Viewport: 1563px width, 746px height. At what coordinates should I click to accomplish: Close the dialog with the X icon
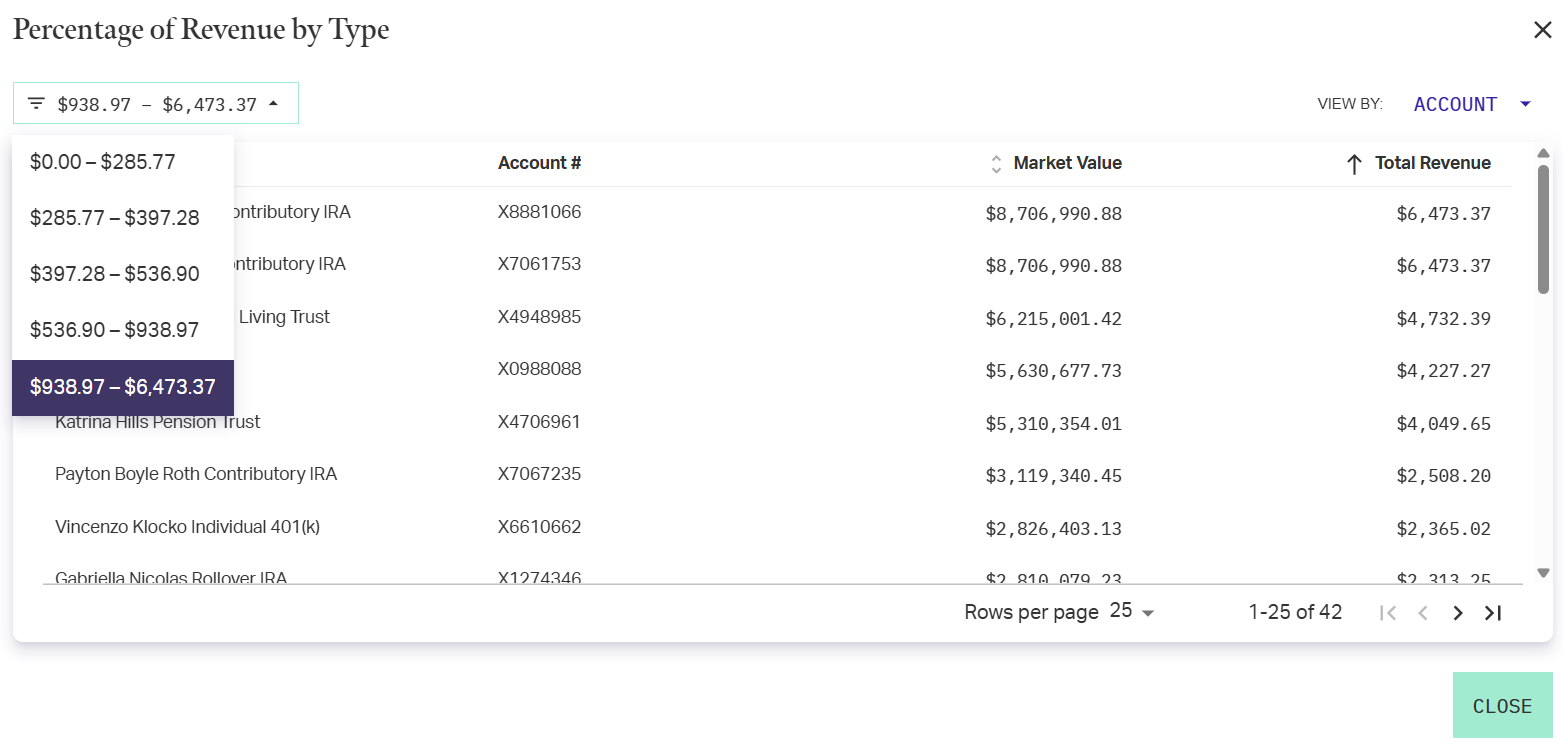point(1542,30)
